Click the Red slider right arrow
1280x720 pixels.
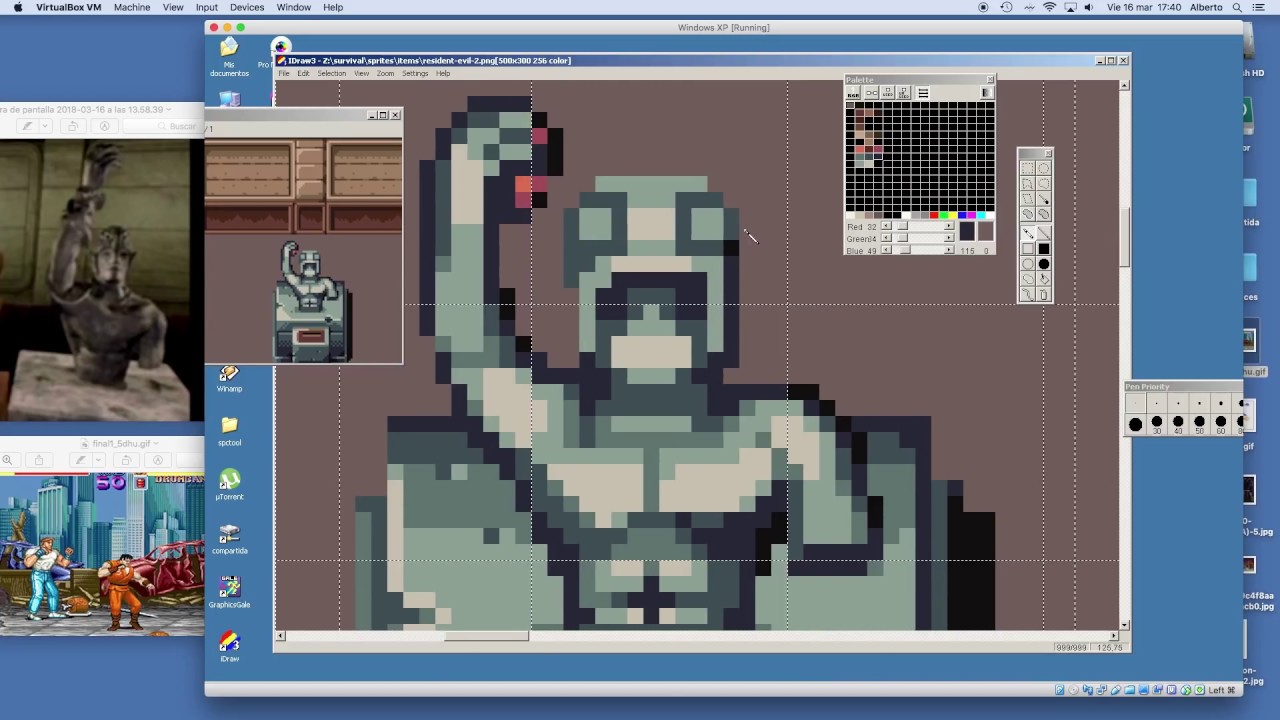[x=949, y=226]
